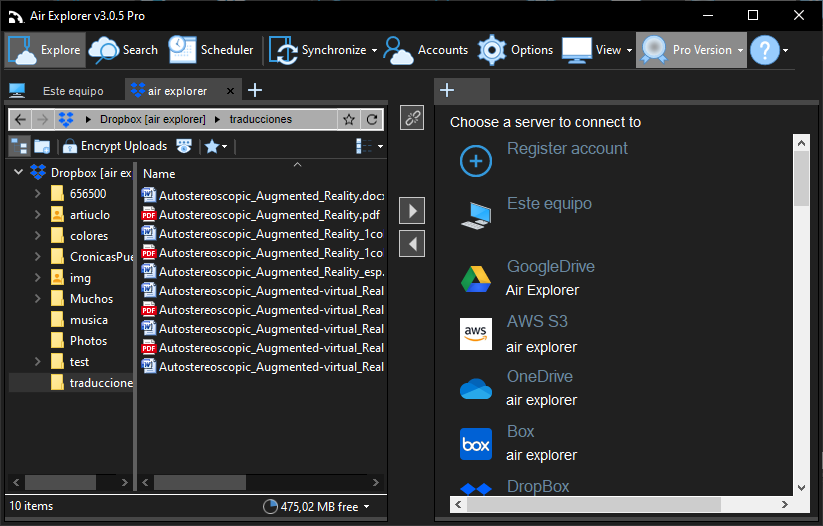Add a new tab in left pane
Screen dimensions: 823x526
(x=255, y=90)
